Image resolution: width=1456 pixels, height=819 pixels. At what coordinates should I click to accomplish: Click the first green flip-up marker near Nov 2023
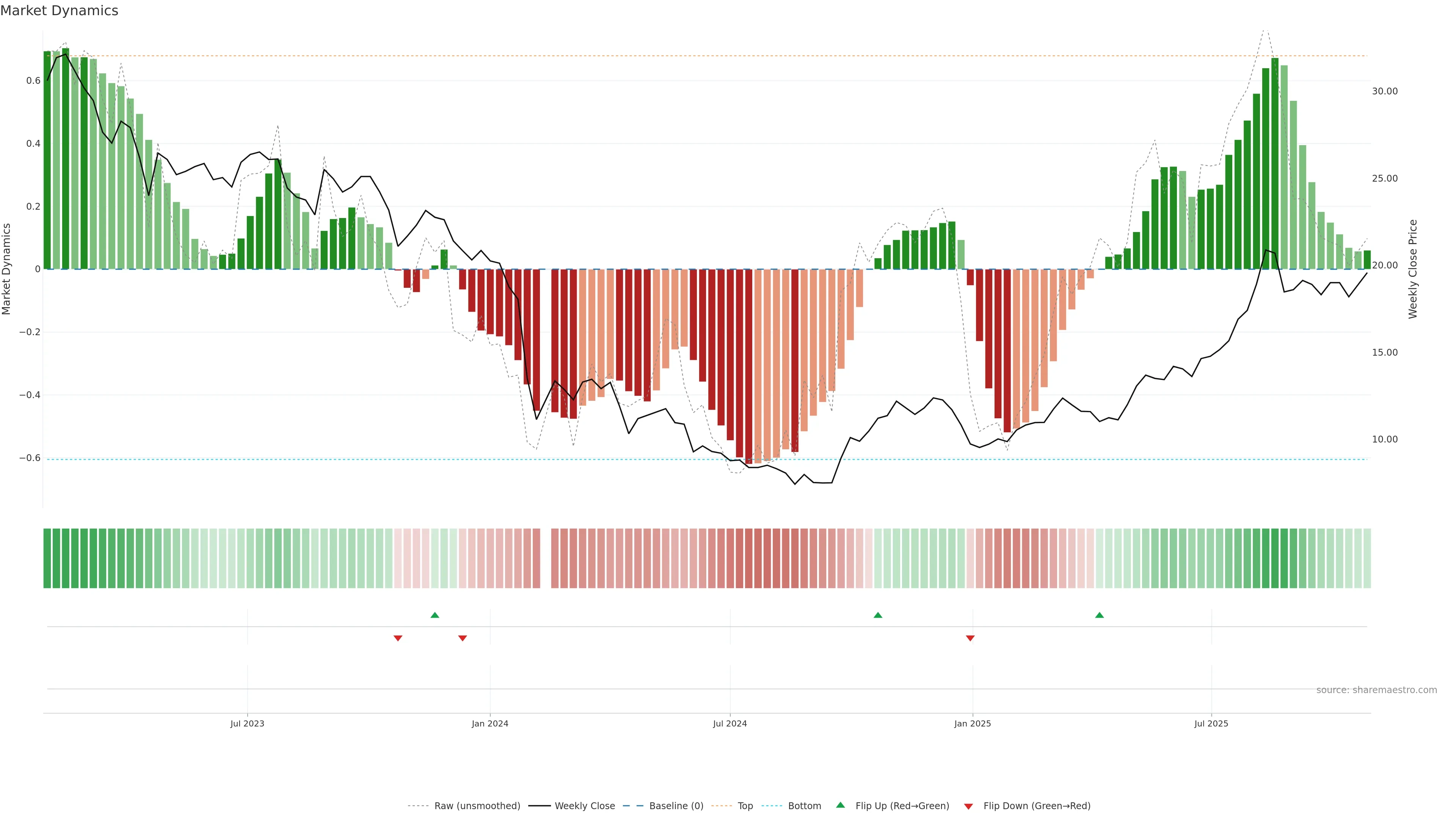[x=435, y=615]
